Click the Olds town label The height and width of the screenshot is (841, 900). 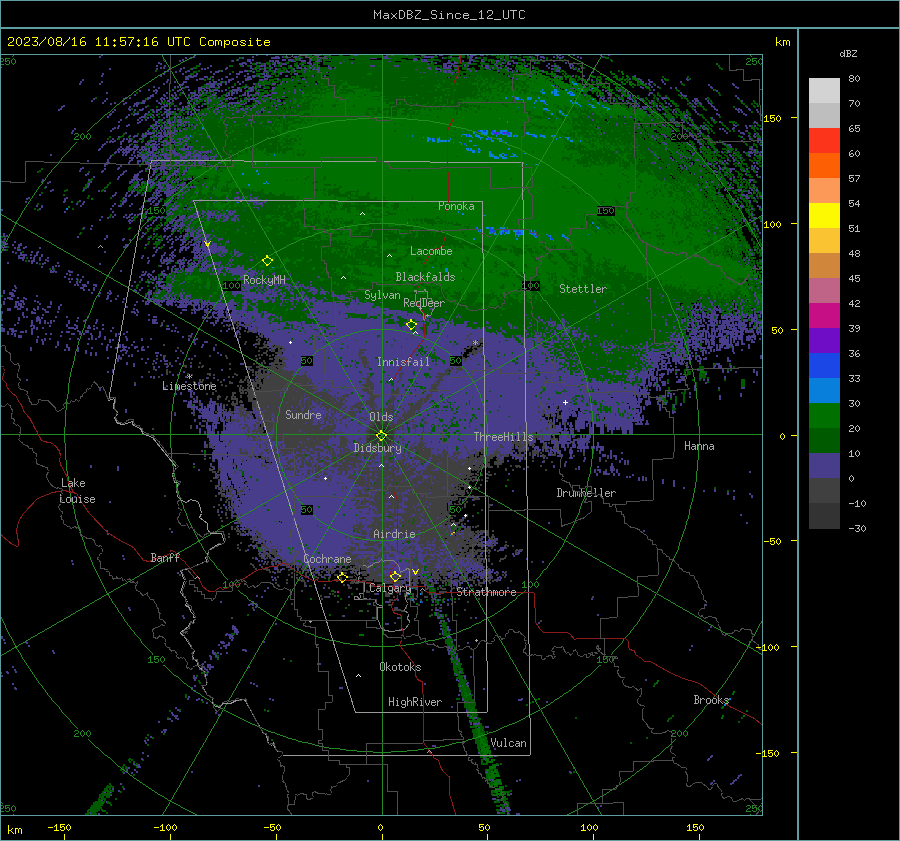(x=381, y=417)
